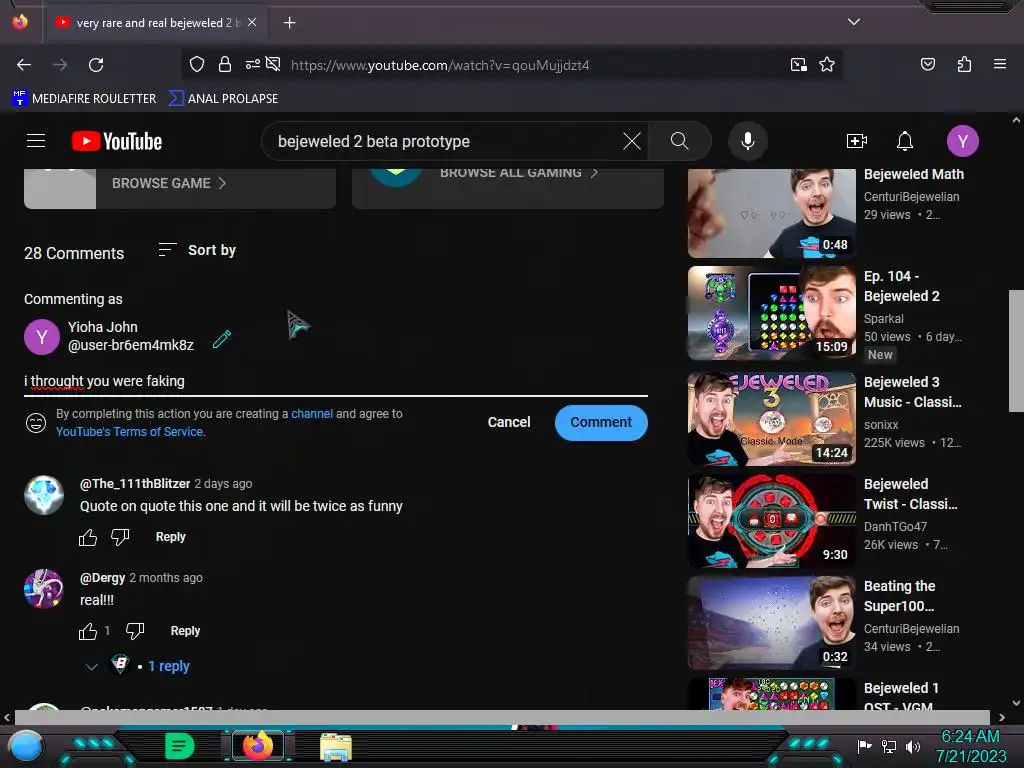The image size is (1024, 768).
Task: Open Bejeweled 3 Music video thumbnail
Action: [x=771, y=419]
